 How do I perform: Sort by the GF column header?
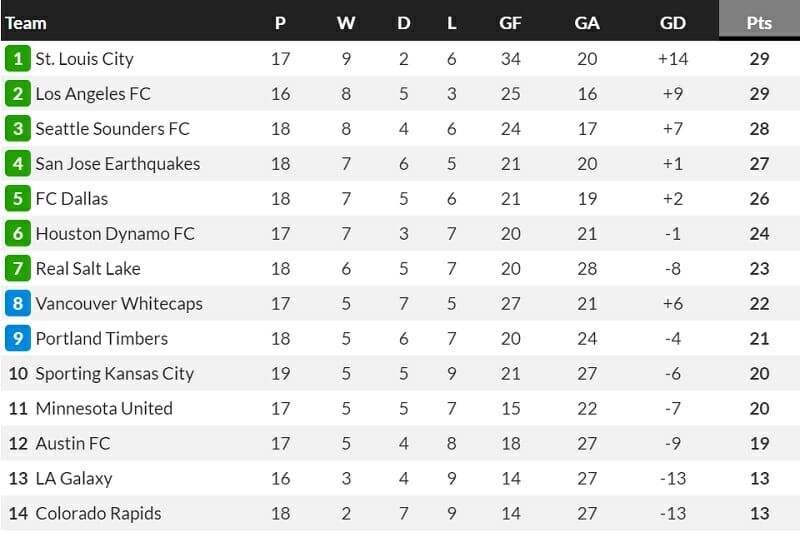click(510, 23)
